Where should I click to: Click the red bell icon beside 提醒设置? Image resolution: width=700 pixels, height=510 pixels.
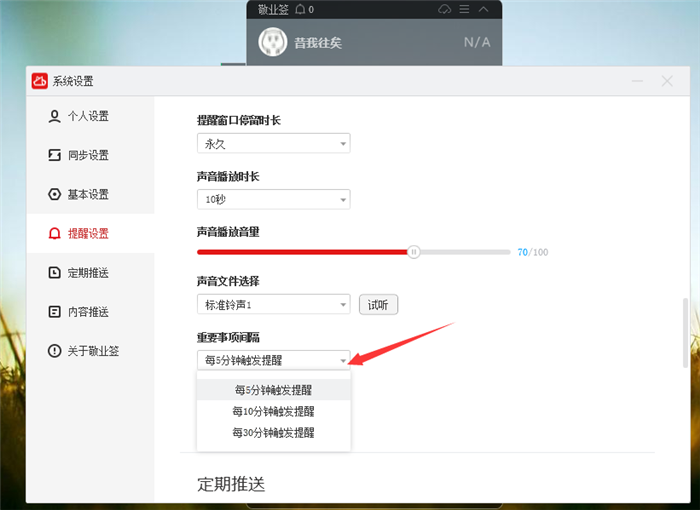click(54, 234)
